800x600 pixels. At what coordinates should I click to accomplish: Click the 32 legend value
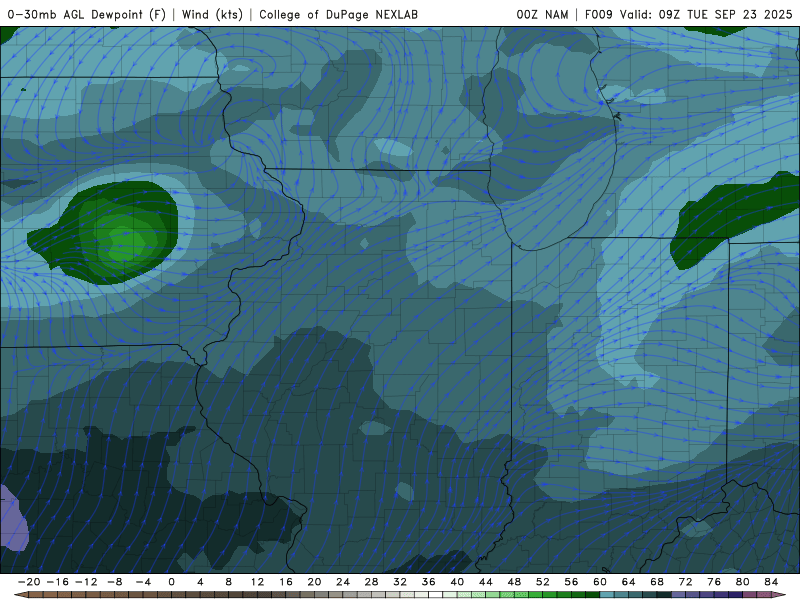pos(400,582)
